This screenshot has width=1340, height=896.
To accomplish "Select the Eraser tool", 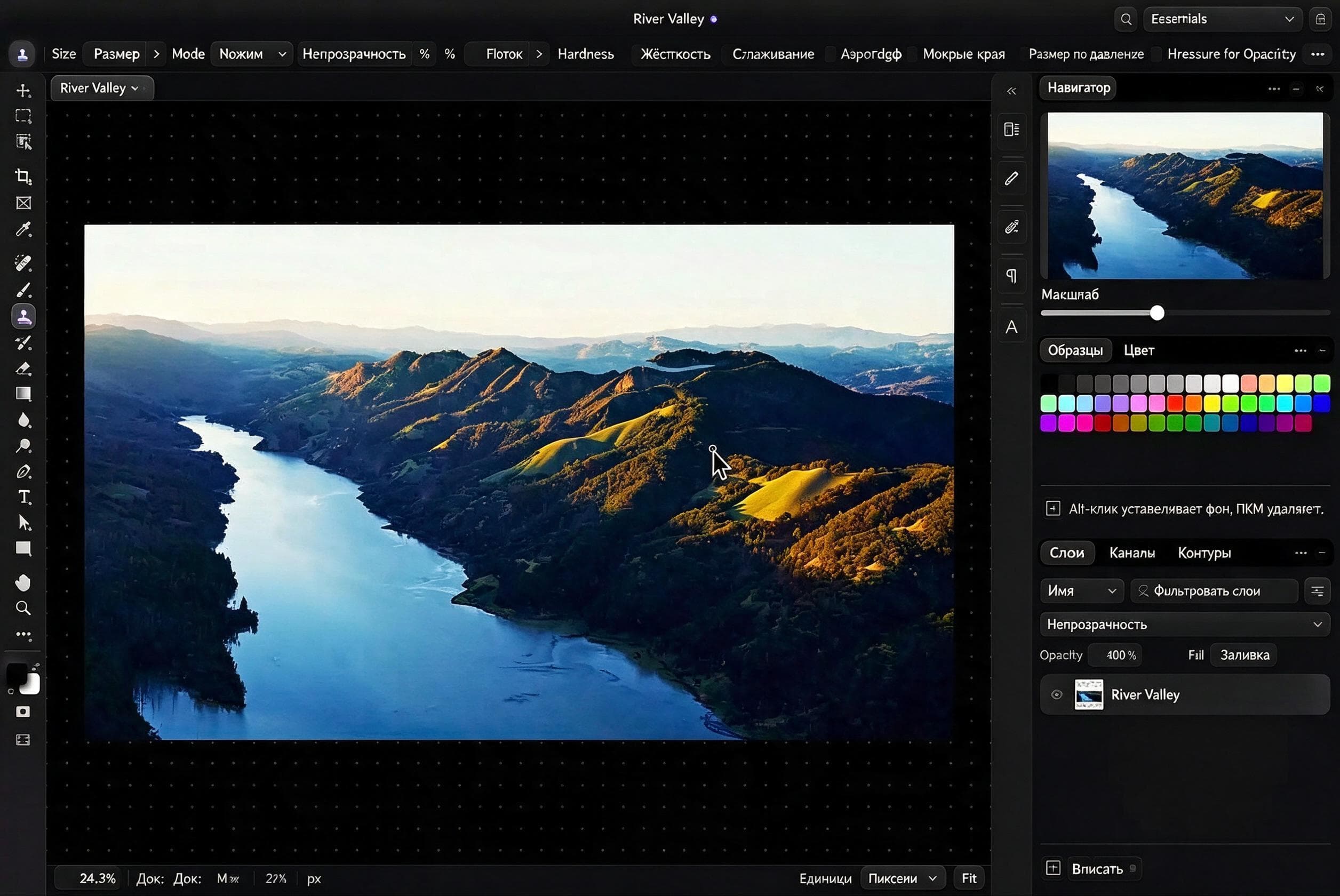I will pos(23,369).
